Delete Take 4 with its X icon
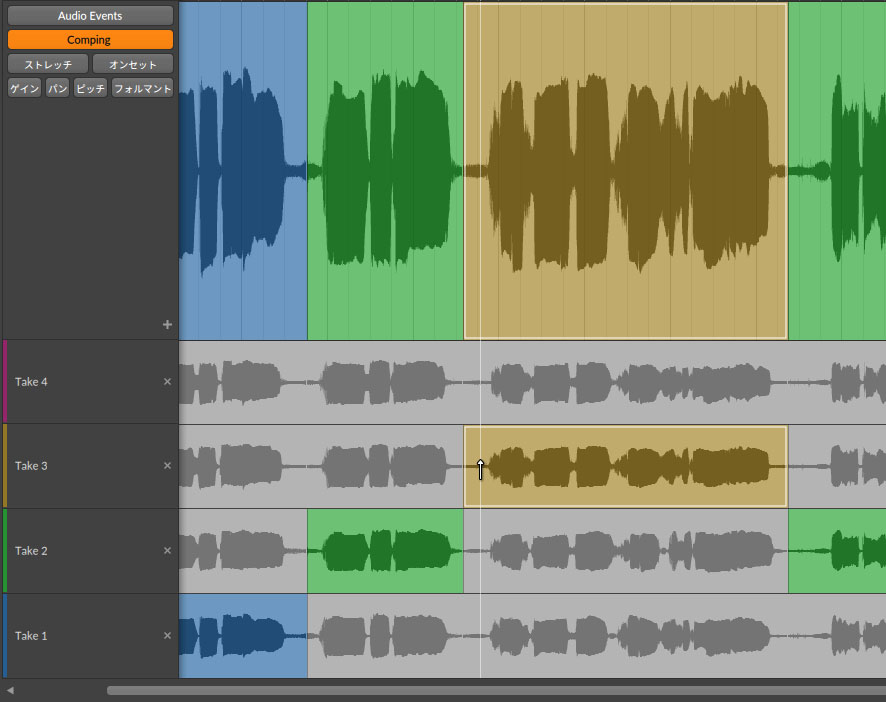 [167, 382]
